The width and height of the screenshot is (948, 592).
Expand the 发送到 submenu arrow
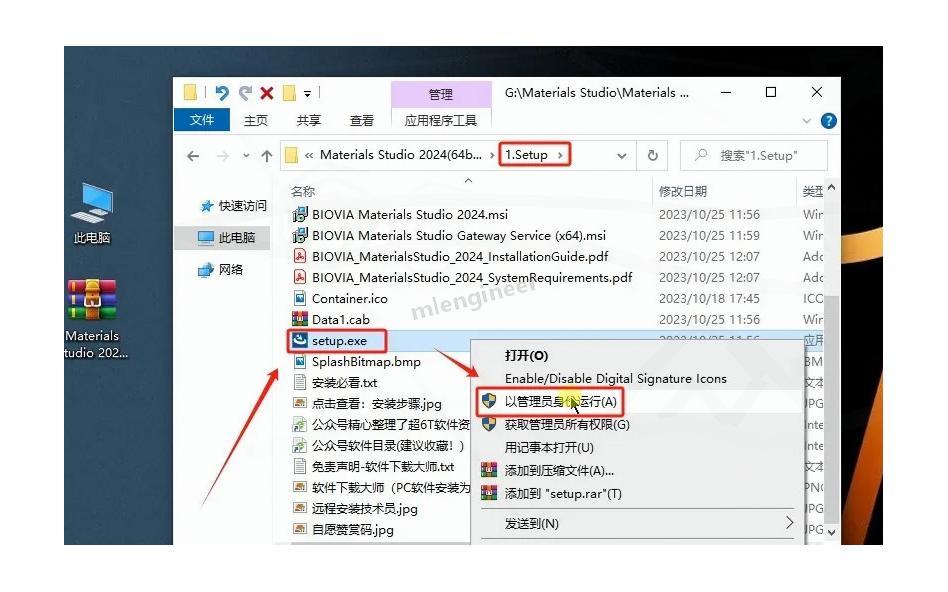[x=788, y=523]
